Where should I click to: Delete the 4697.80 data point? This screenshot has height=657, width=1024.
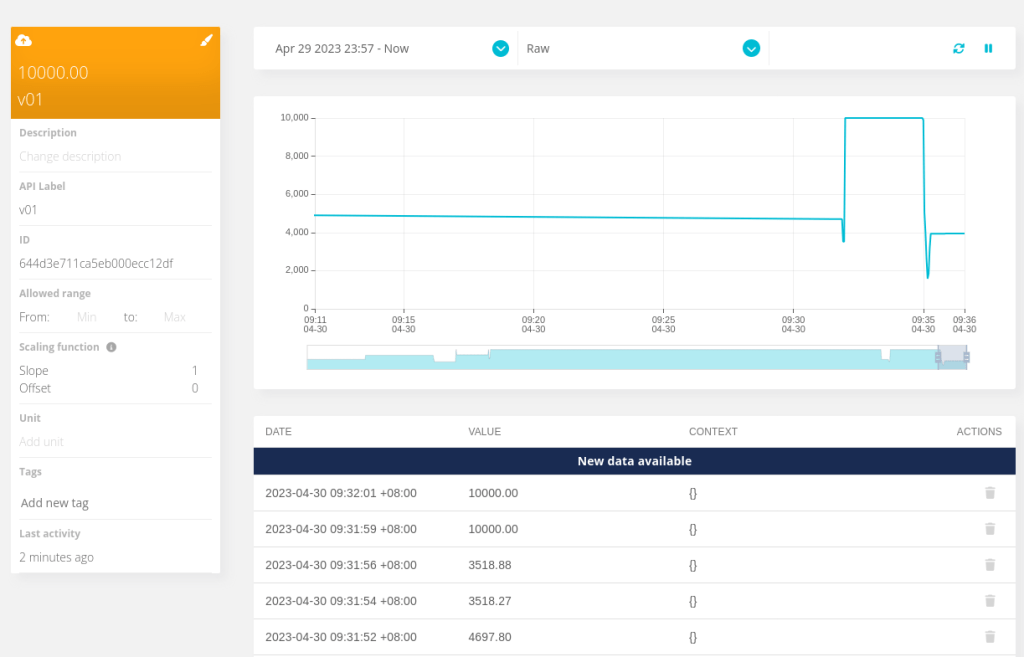pyautogui.click(x=990, y=637)
